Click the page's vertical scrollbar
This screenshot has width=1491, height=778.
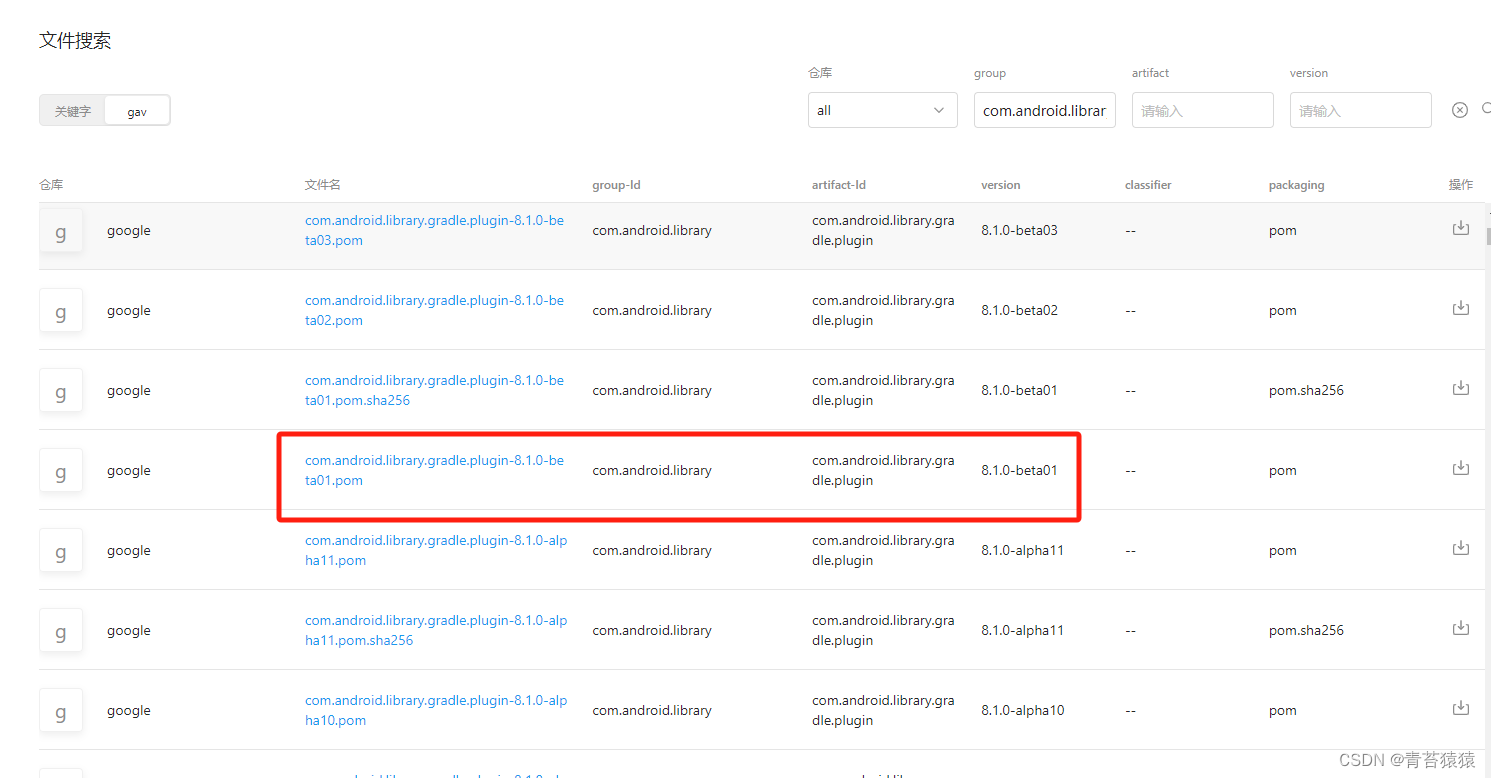tap(1488, 236)
